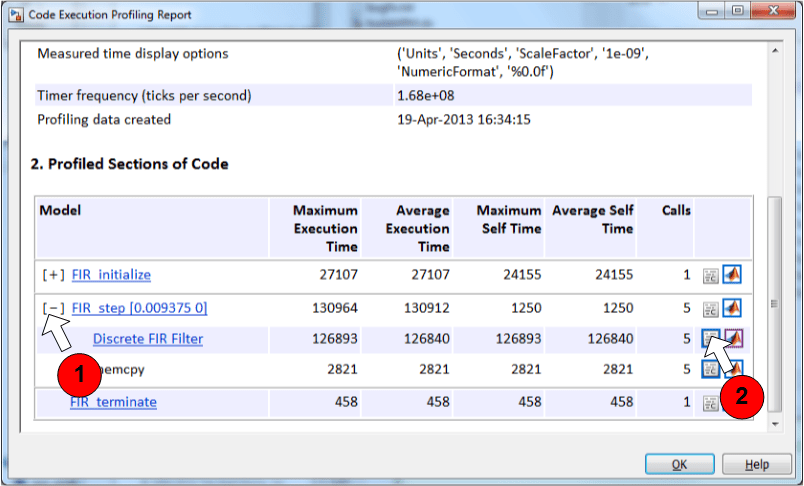Viewport: 804px width, 486px height.
Task: Click the OK button
Action: [679, 464]
